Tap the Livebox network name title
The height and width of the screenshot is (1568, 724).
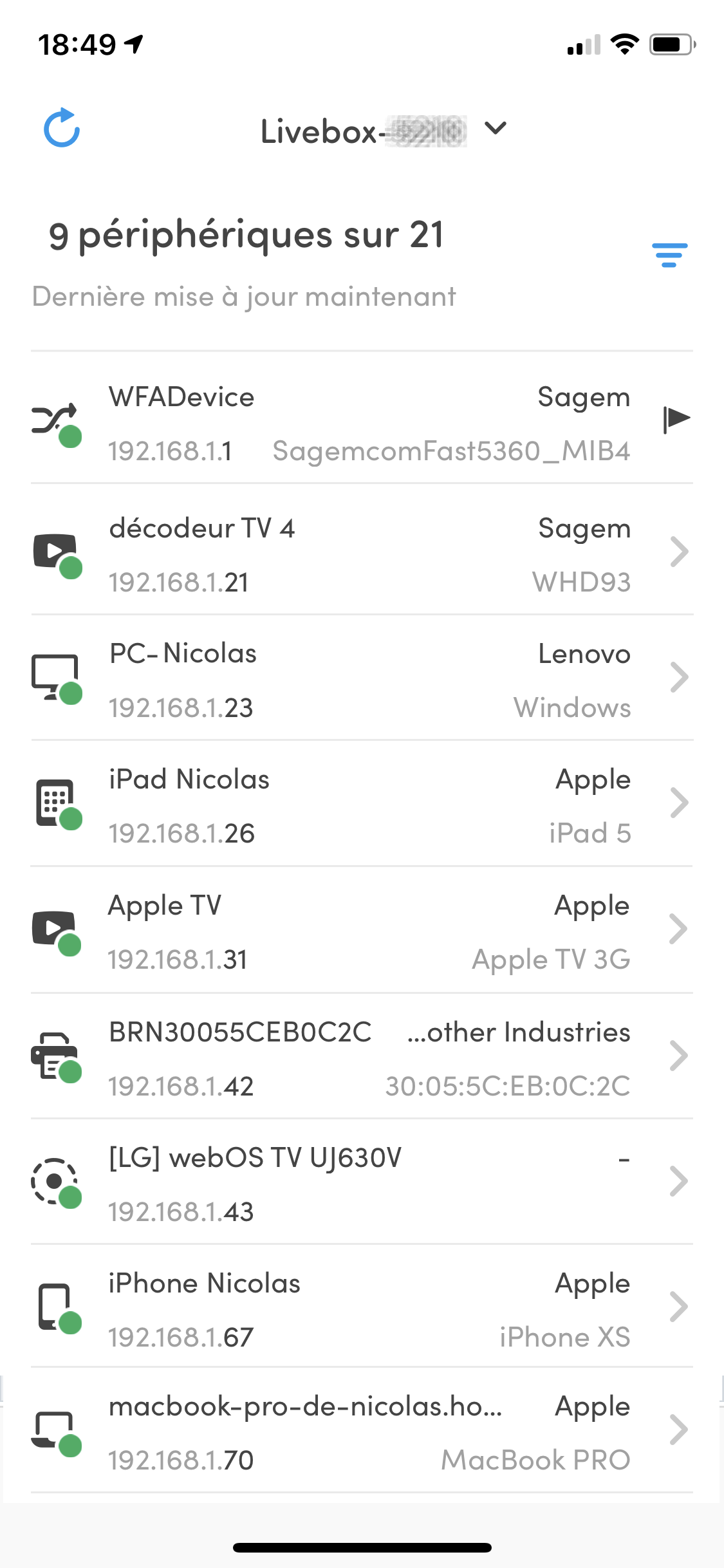(x=363, y=131)
